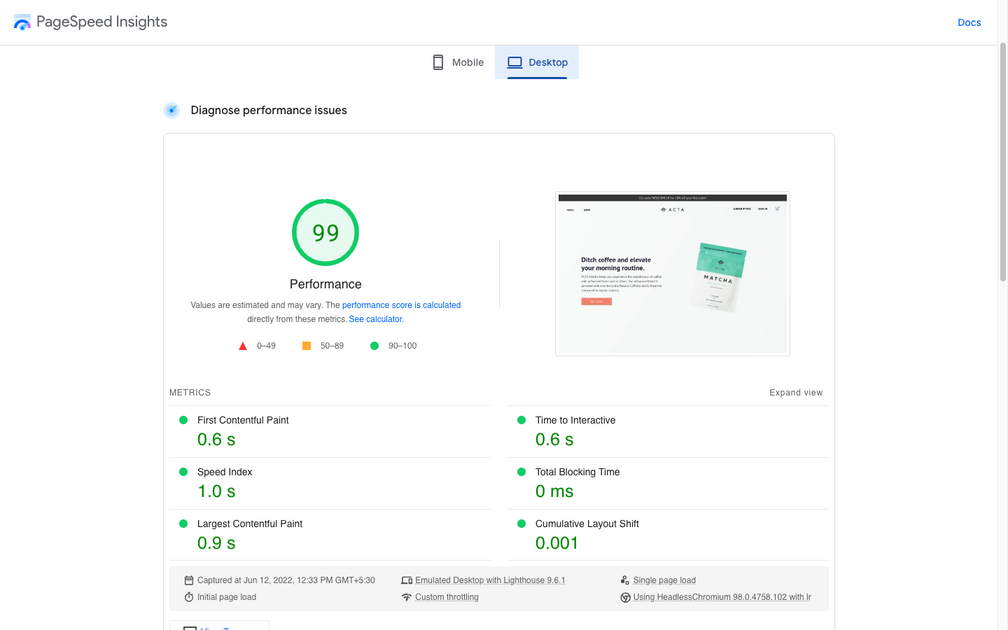Expand the Custom throttling details
Image resolution: width=1008 pixels, height=630 pixels.
447,597
